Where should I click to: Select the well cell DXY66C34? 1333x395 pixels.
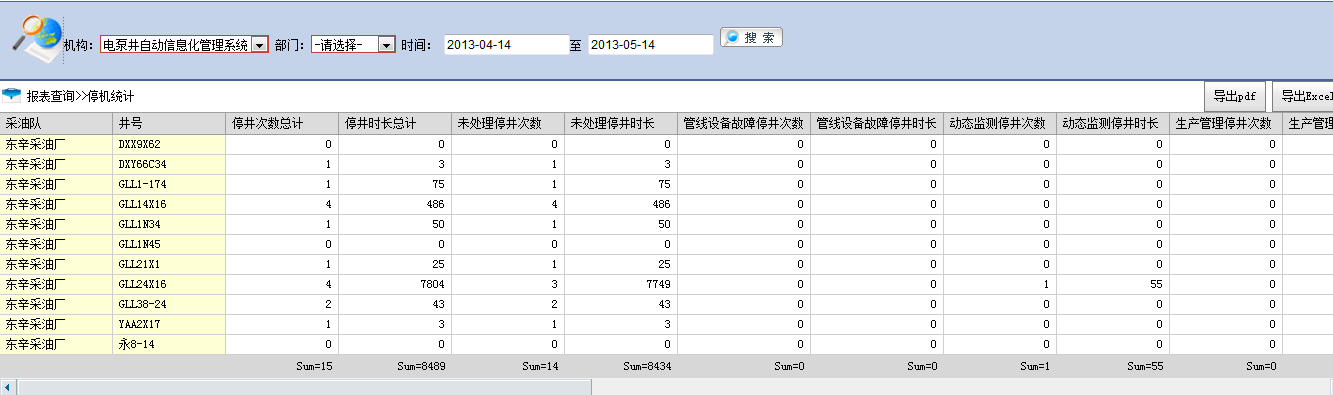pyautogui.click(x=169, y=164)
